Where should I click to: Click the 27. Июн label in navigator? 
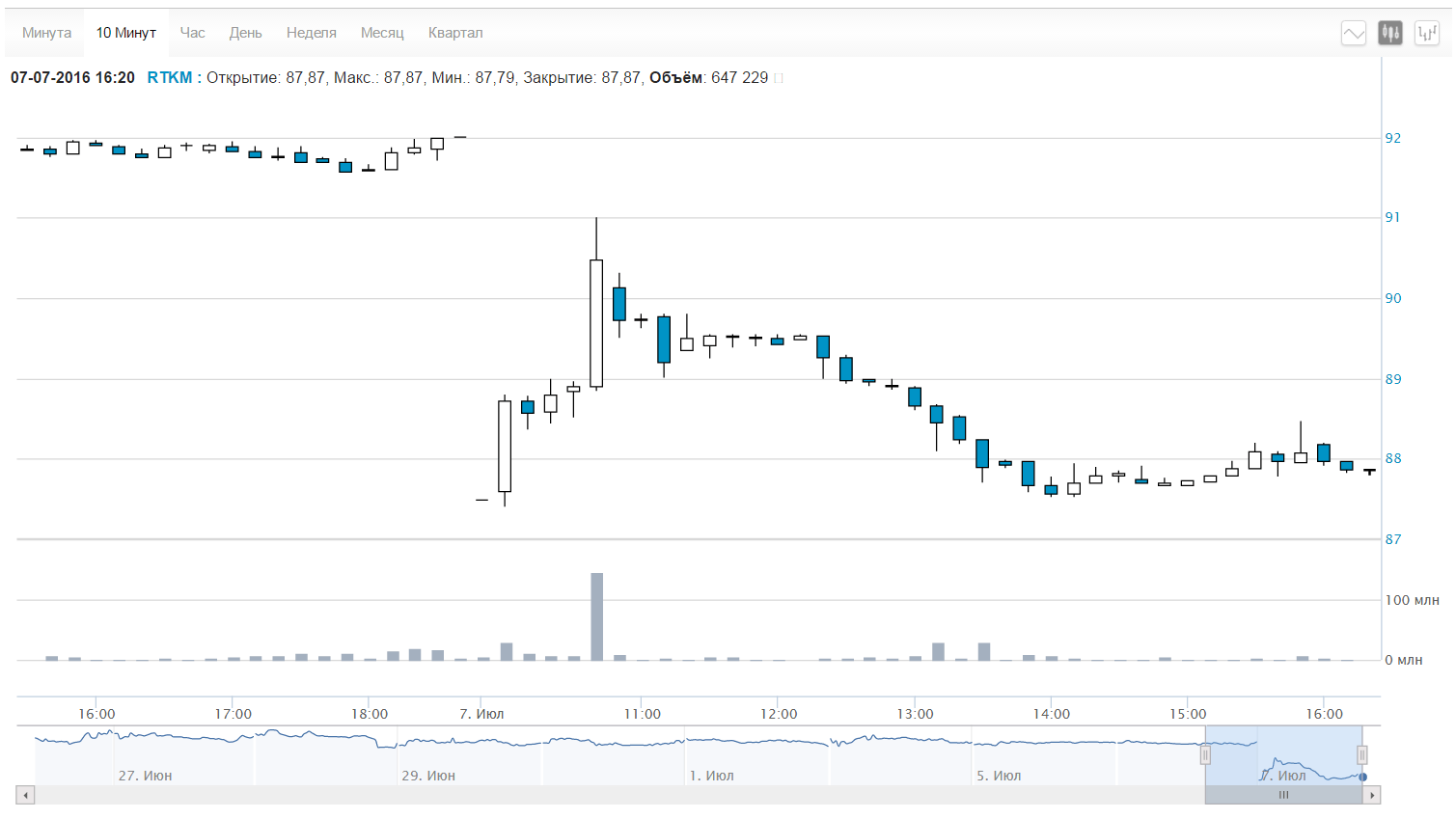[x=145, y=776]
